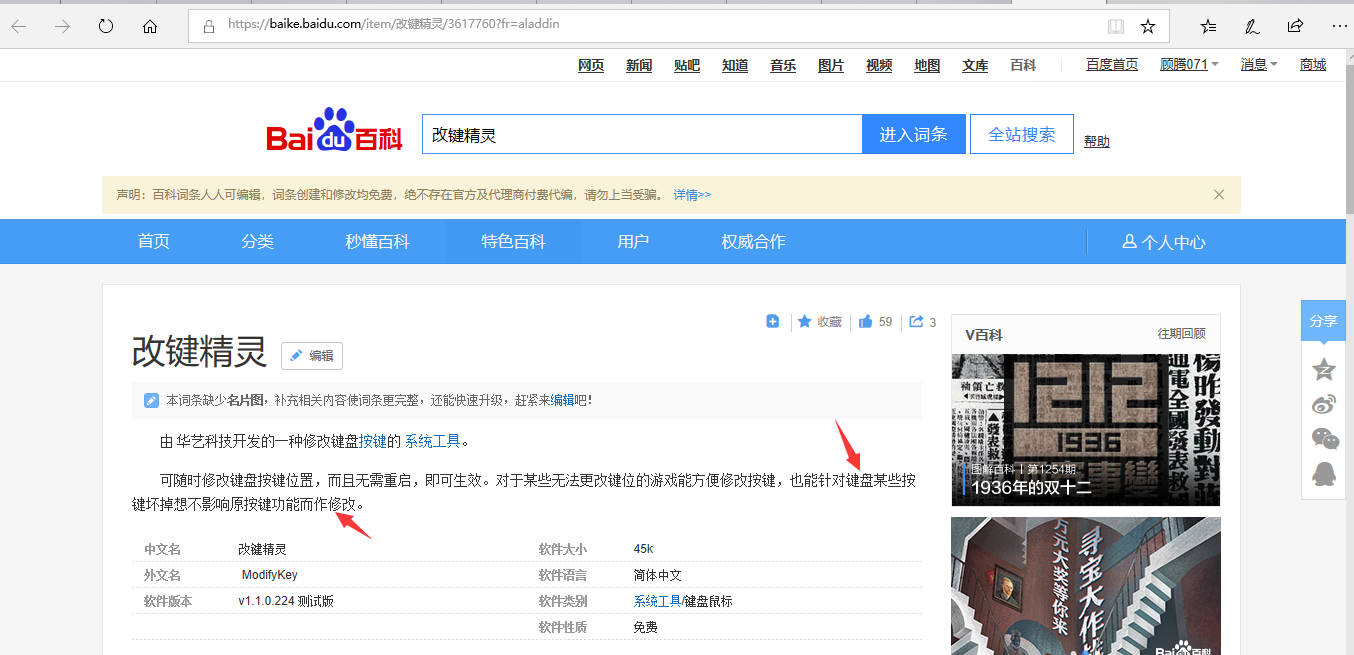Screen dimensions: 1354x655
Task: Click the sidebar favorite star icon
Action: [x=1324, y=369]
